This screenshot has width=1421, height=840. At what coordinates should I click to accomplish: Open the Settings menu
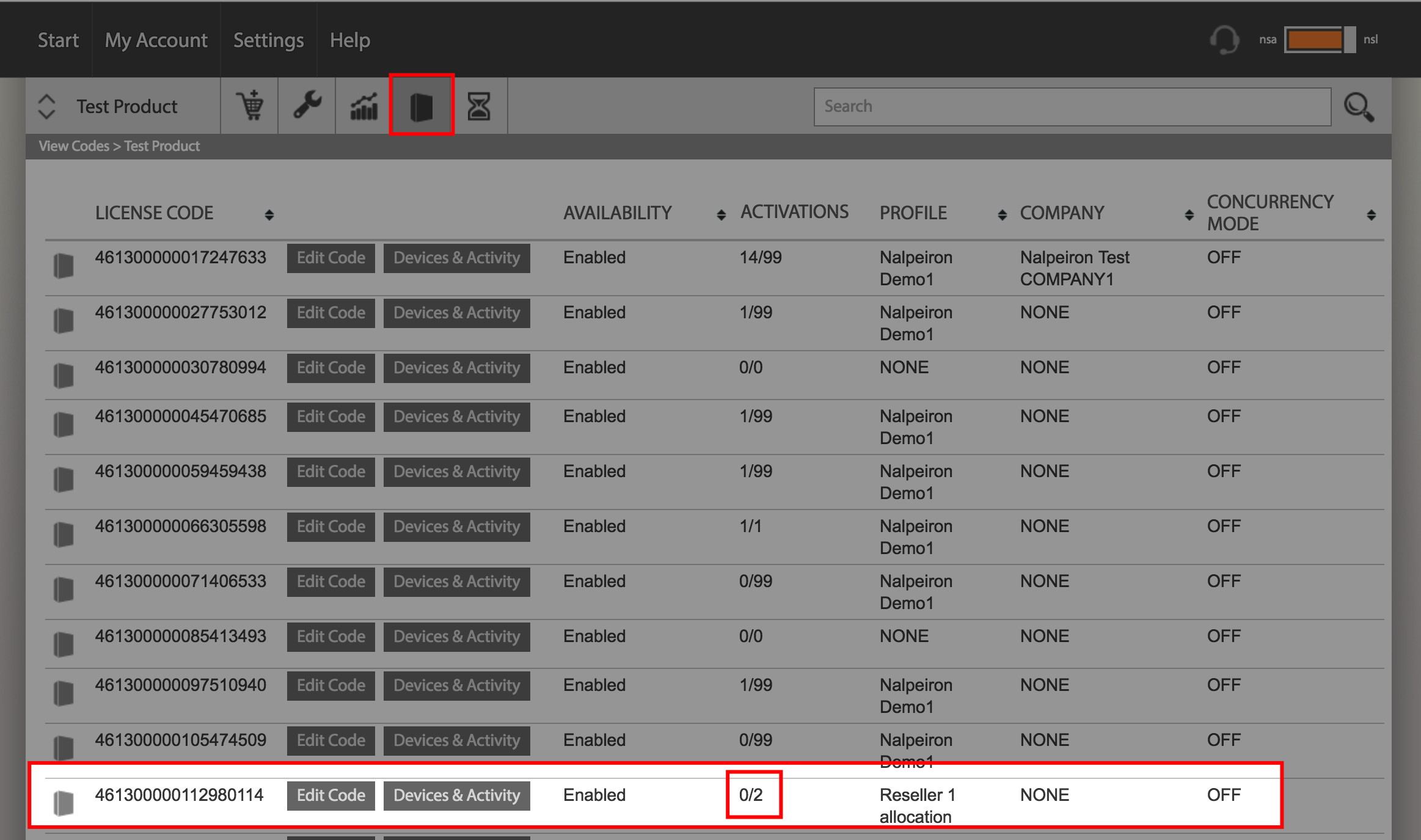269,40
